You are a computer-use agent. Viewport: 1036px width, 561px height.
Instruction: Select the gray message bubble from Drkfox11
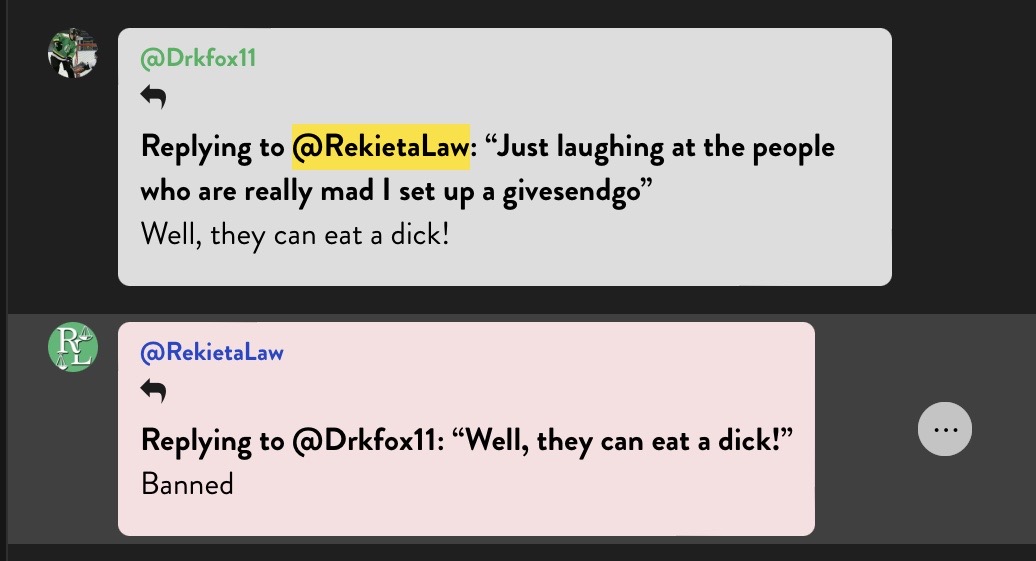click(x=505, y=157)
